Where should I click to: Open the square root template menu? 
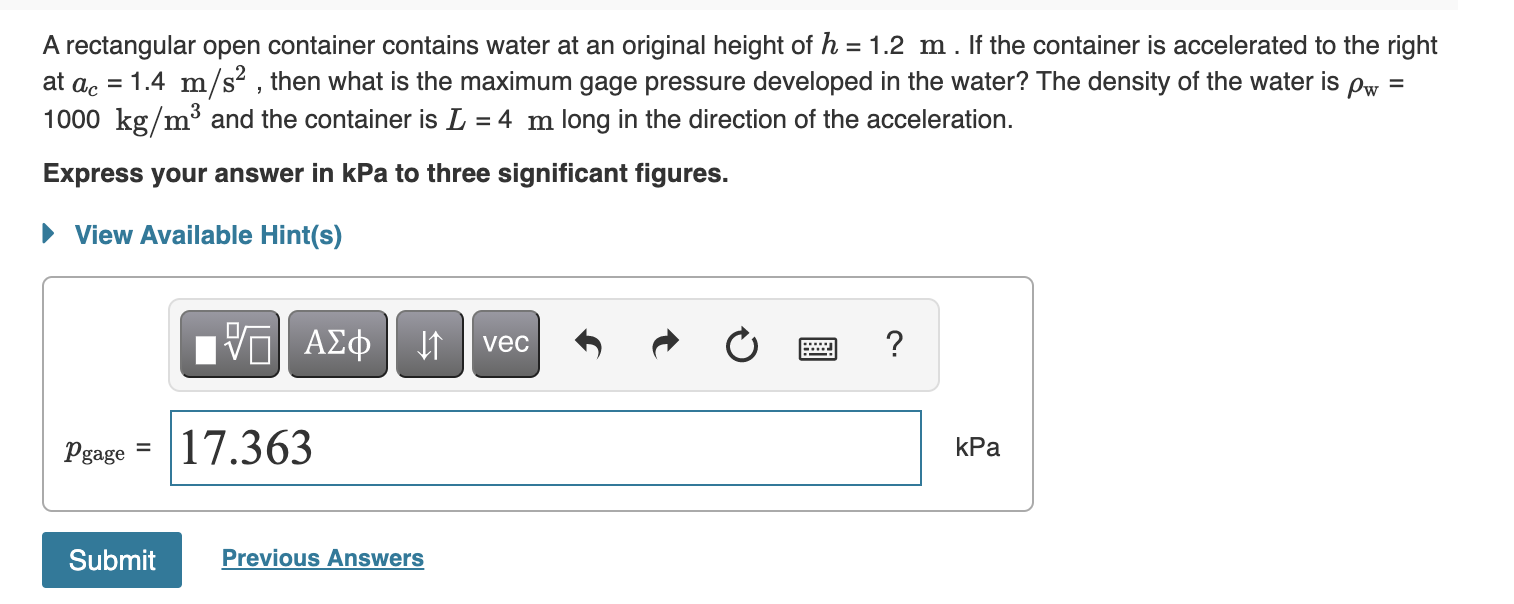click(x=229, y=344)
